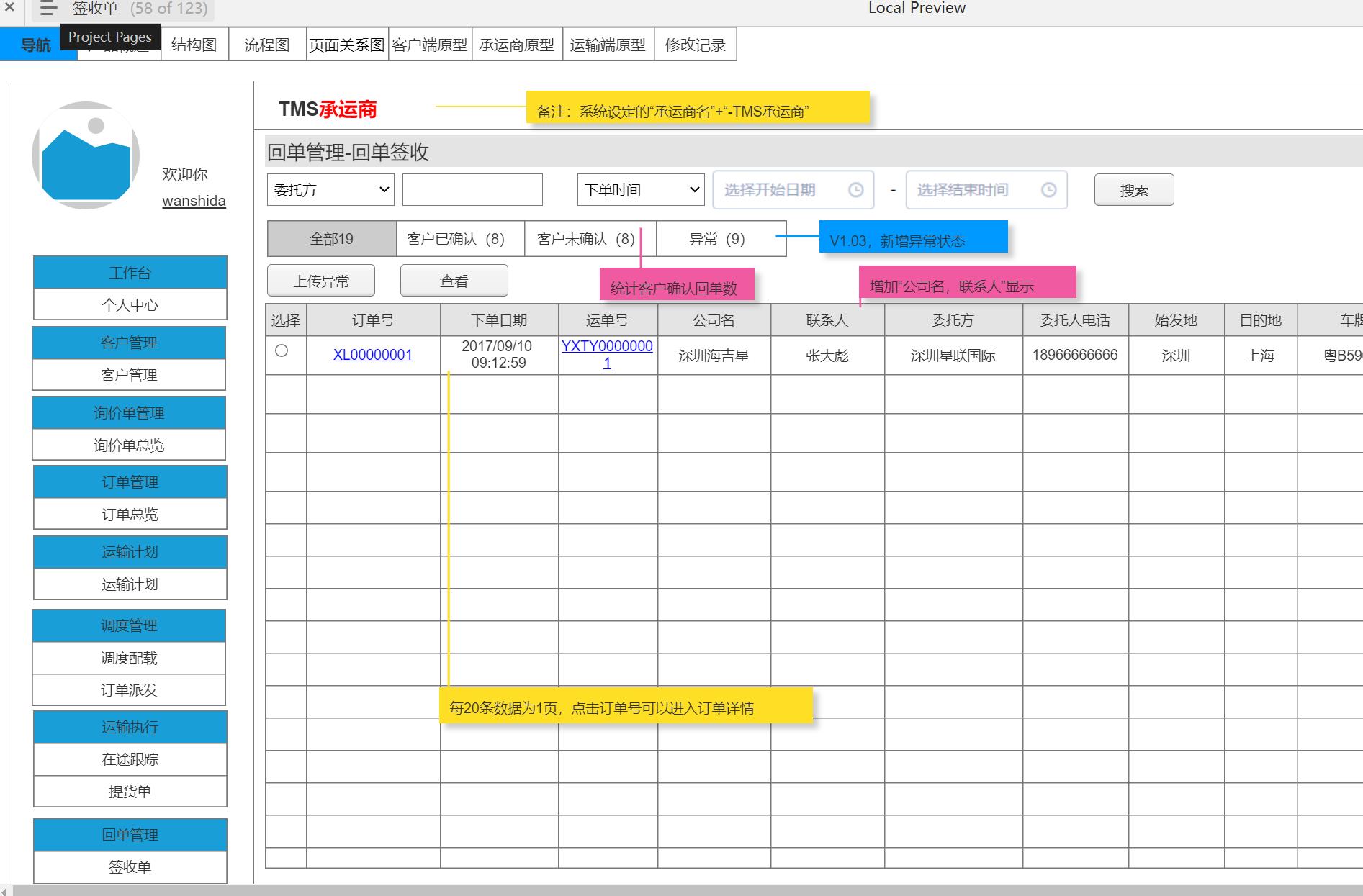Select the radio button for order XL00000001
The width and height of the screenshot is (1363, 896).
click(x=282, y=350)
